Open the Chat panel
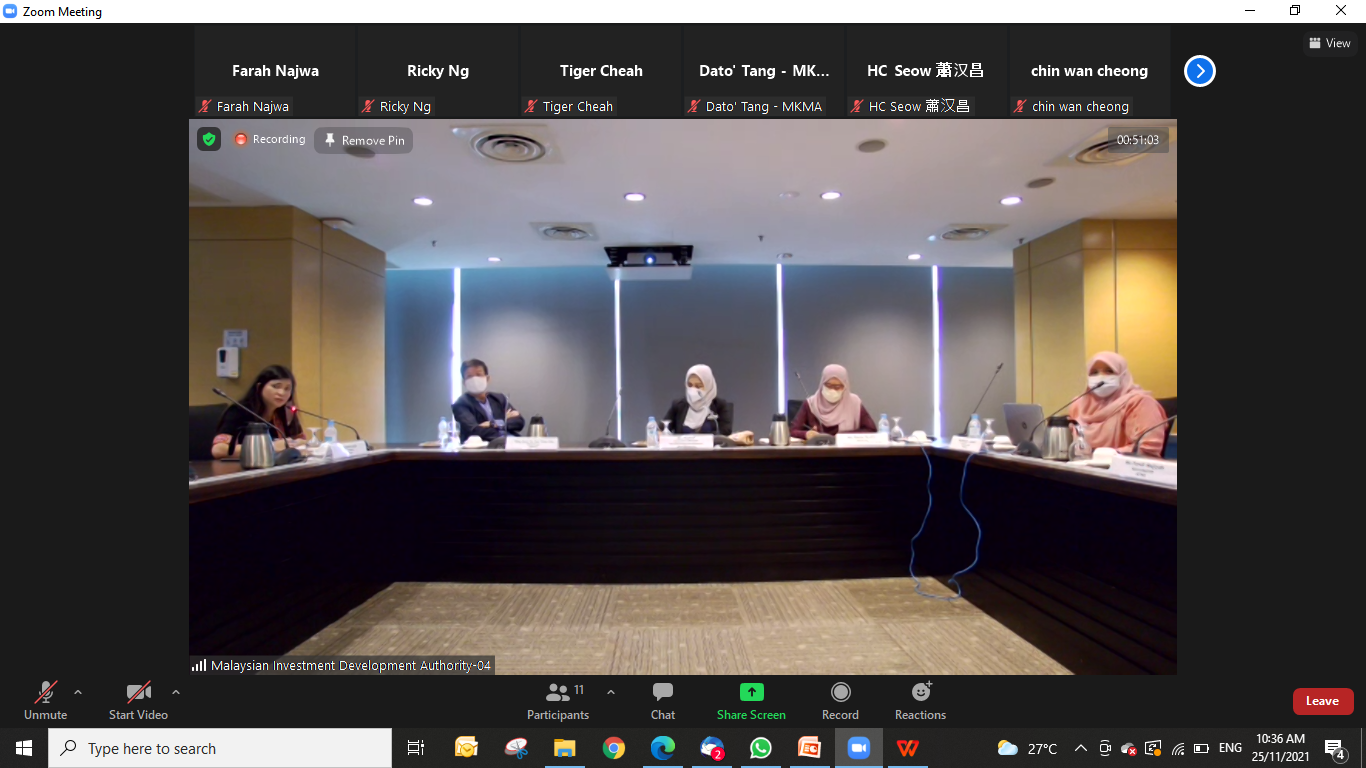Viewport: 1366px width, 768px height. 663,700
